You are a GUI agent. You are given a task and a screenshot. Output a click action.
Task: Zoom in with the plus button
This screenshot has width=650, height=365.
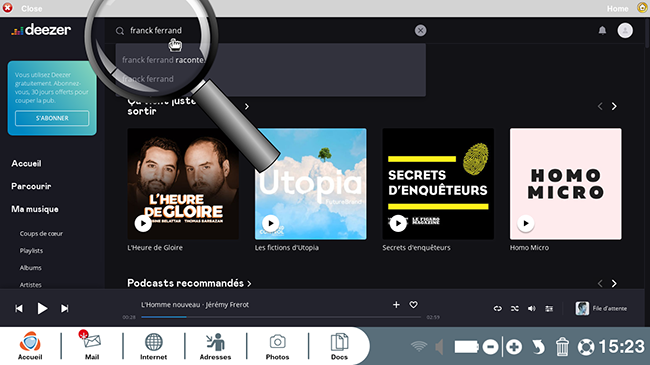coord(514,347)
